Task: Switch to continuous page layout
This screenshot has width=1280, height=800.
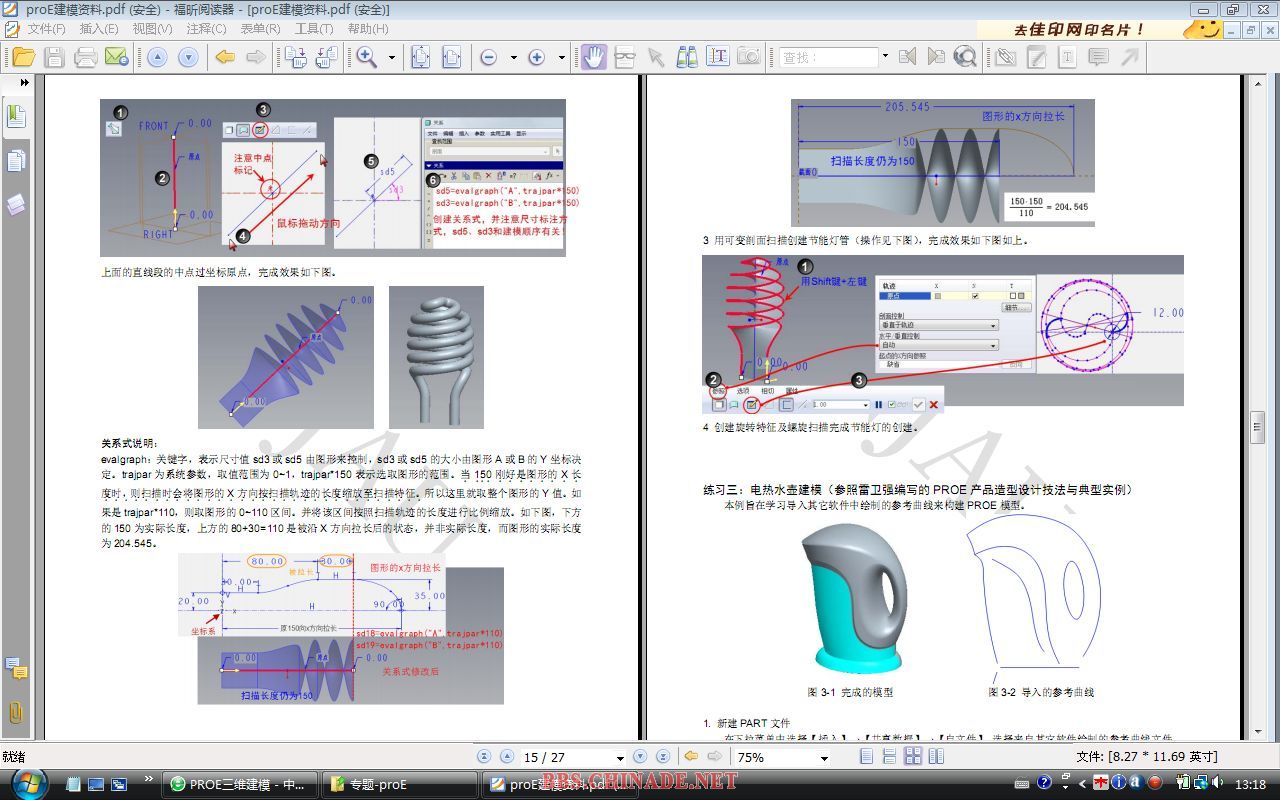Action: point(887,757)
